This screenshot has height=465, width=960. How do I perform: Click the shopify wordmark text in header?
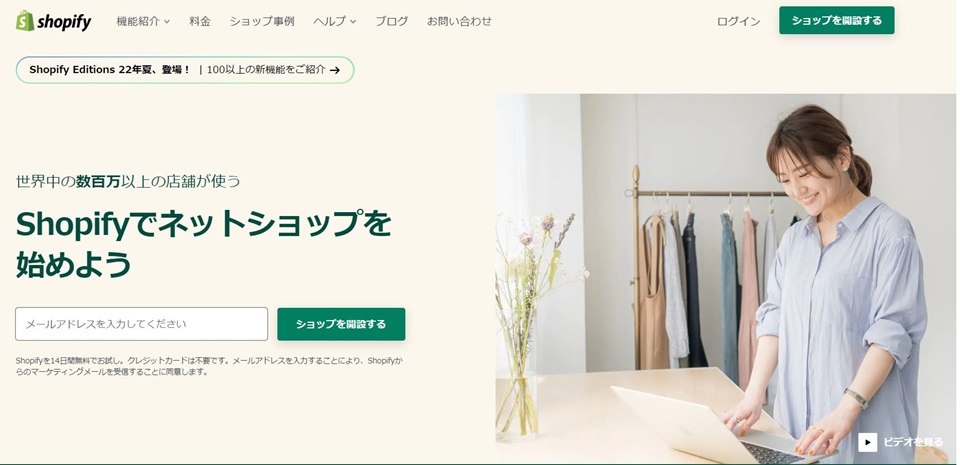(x=64, y=22)
